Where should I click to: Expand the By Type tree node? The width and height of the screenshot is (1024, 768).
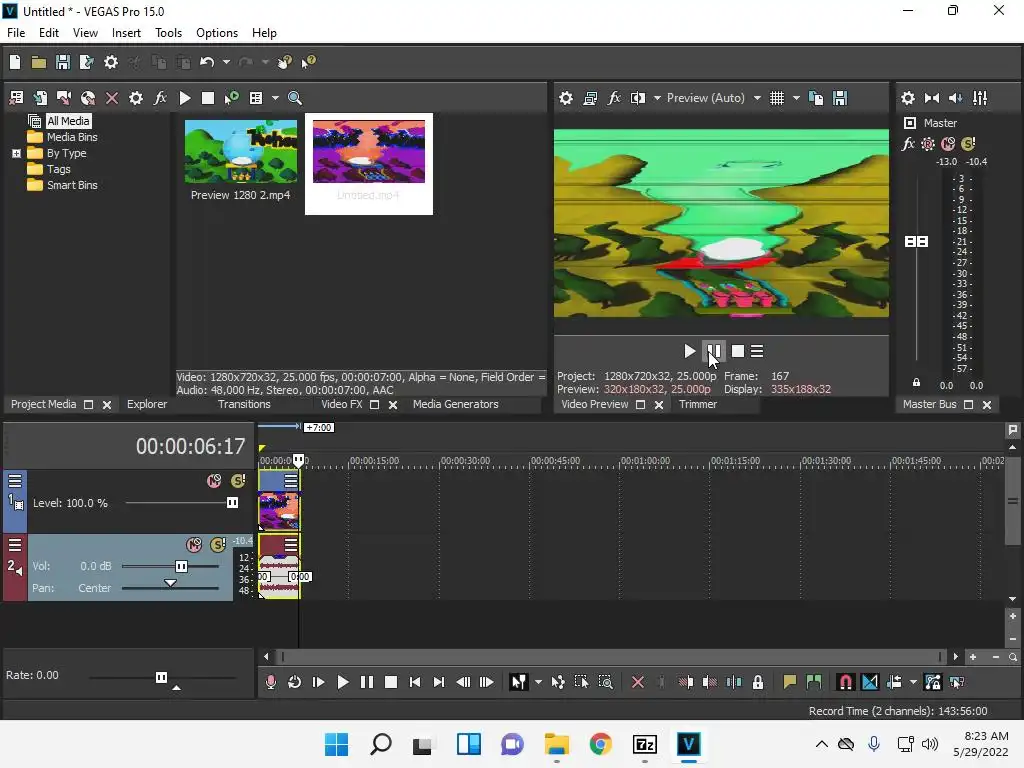(x=16, y=153)
